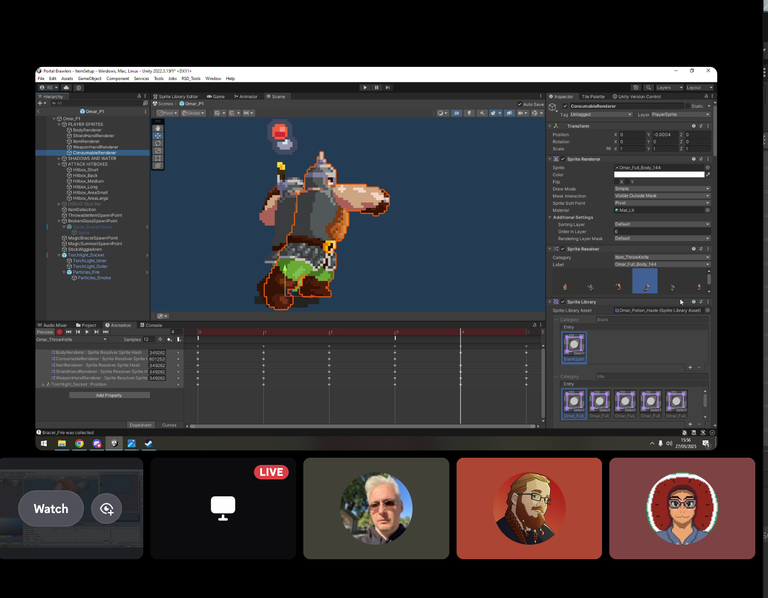Collapse the PLAYER SPRITES tree node
Screen dimensions: 768x598
tap(59, 124)
